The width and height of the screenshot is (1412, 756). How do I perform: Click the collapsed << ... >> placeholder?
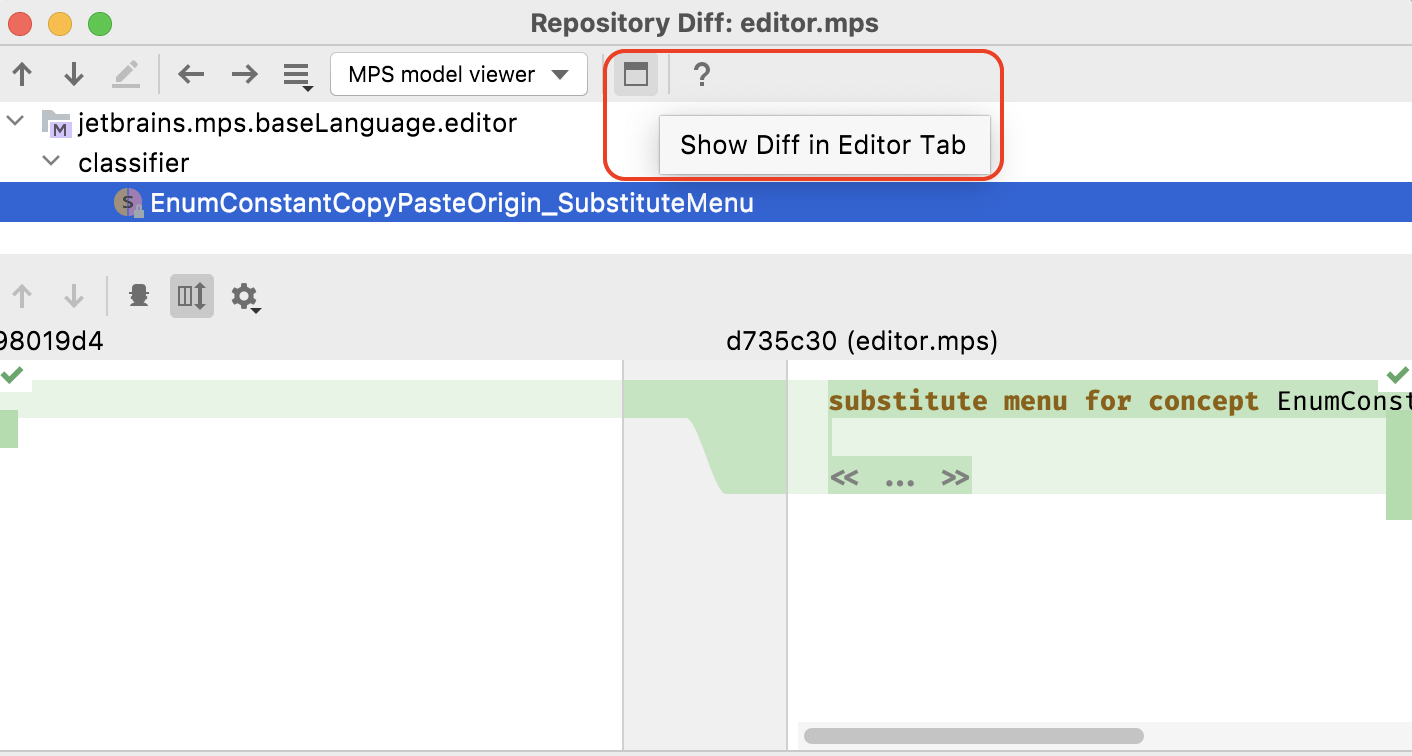click(x=899, y=478)
